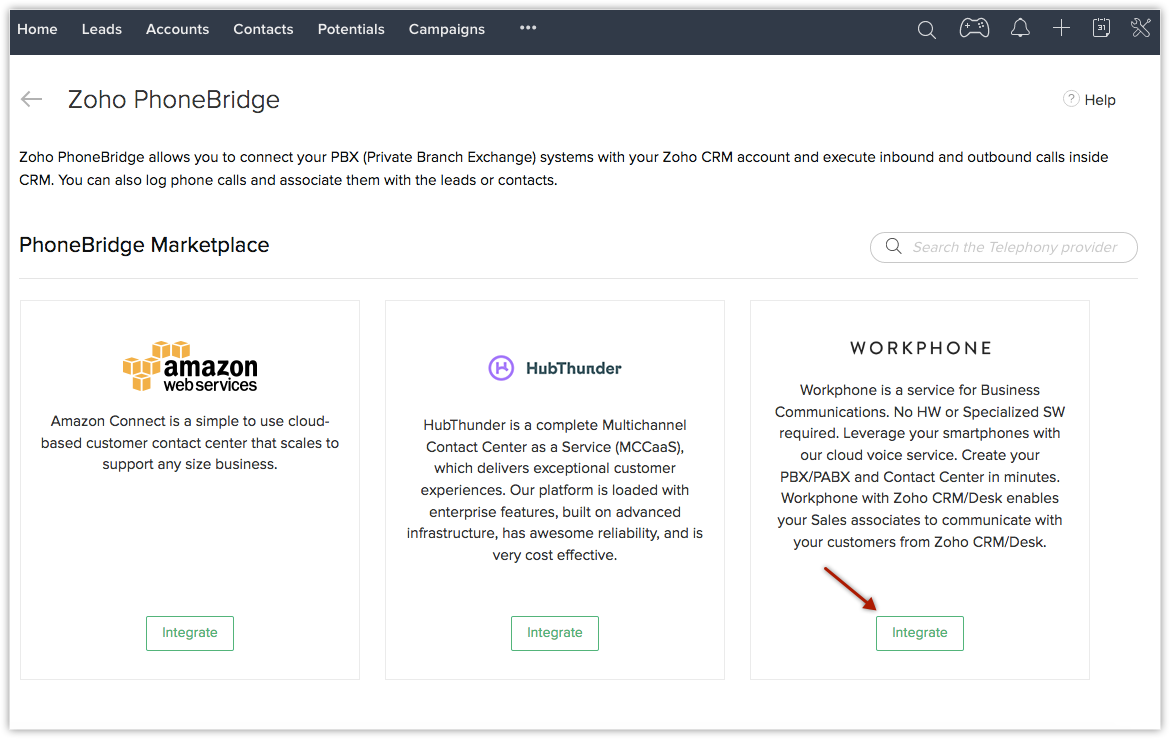Open the Home tab
This screenshot has width=1170, height=739.
coord(37,29)
